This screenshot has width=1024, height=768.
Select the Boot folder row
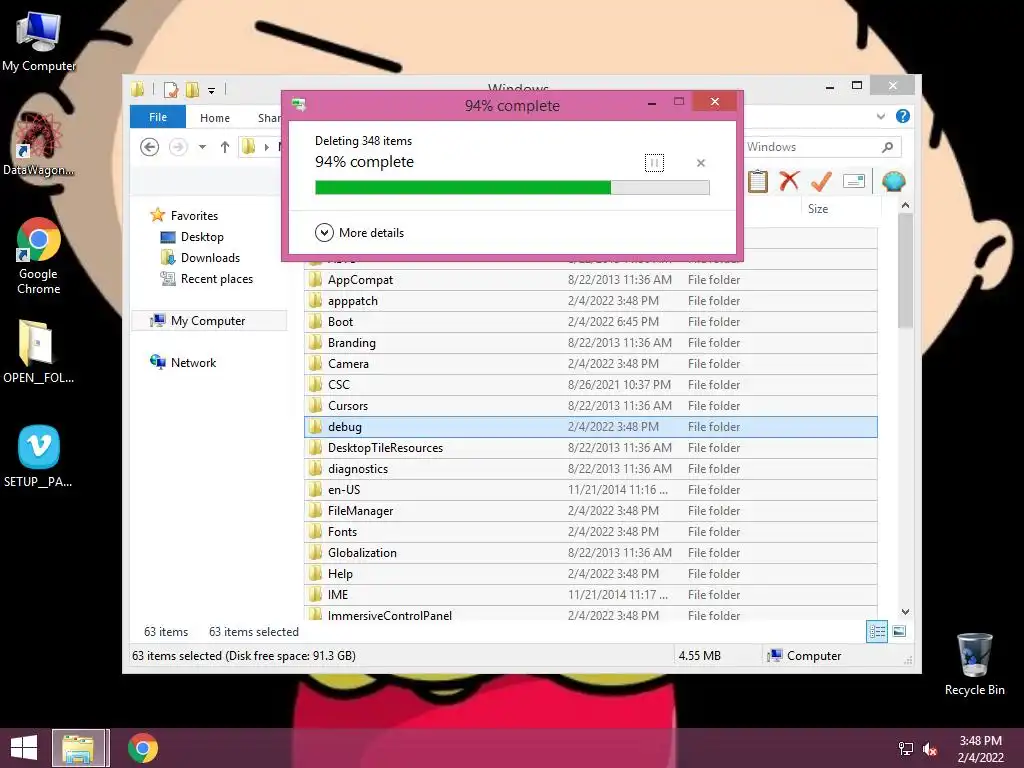(590, 321)
